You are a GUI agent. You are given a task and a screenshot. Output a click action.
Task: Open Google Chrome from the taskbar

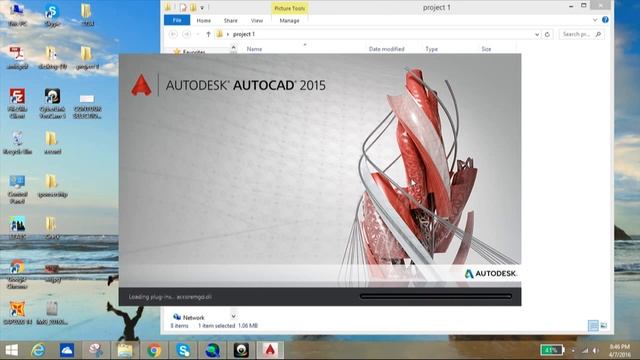coord(154,350)
